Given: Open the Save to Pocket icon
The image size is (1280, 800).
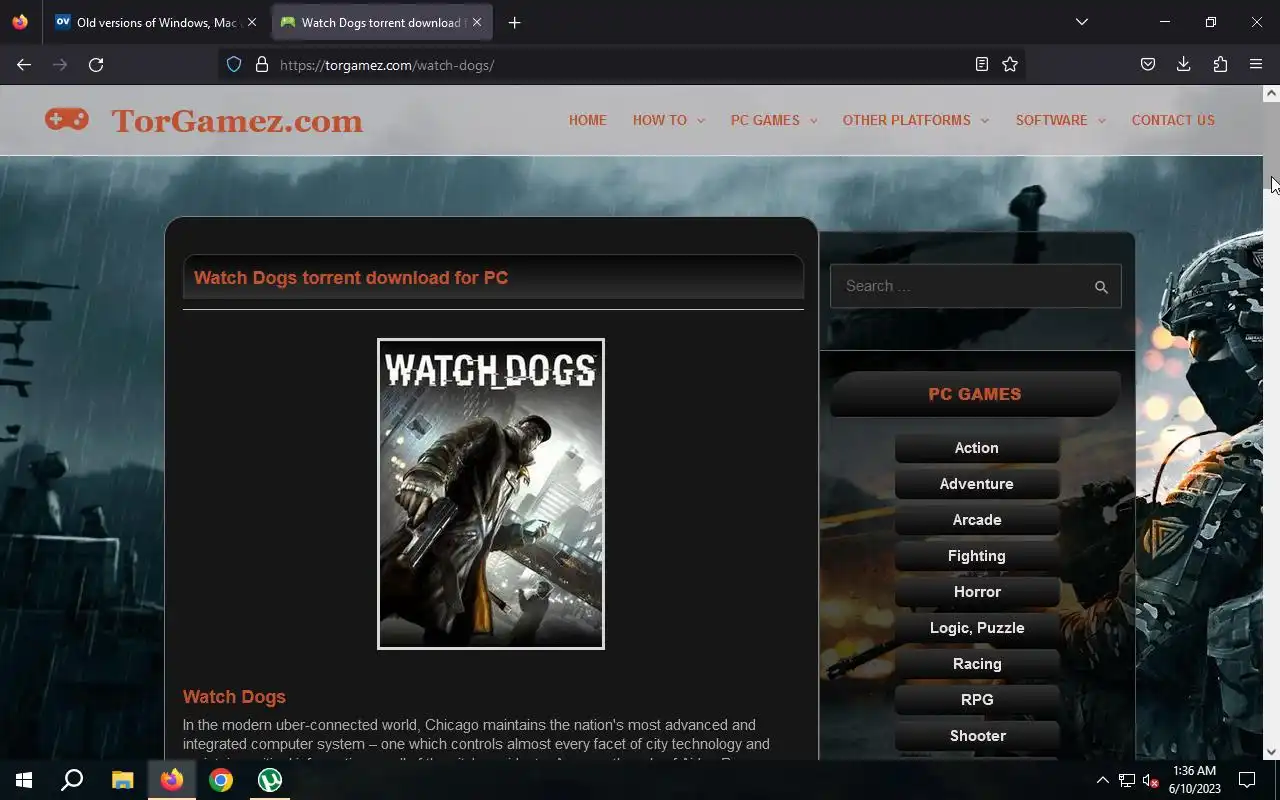Looking at the screenshot, I should 1148,65.
